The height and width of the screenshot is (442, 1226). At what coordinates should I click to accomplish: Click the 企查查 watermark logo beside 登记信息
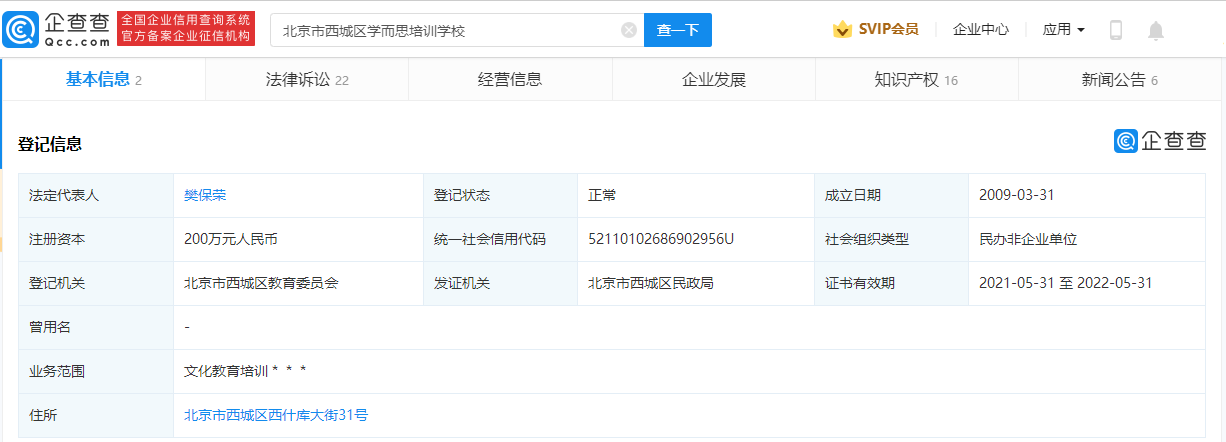[x=1160, y=141]
